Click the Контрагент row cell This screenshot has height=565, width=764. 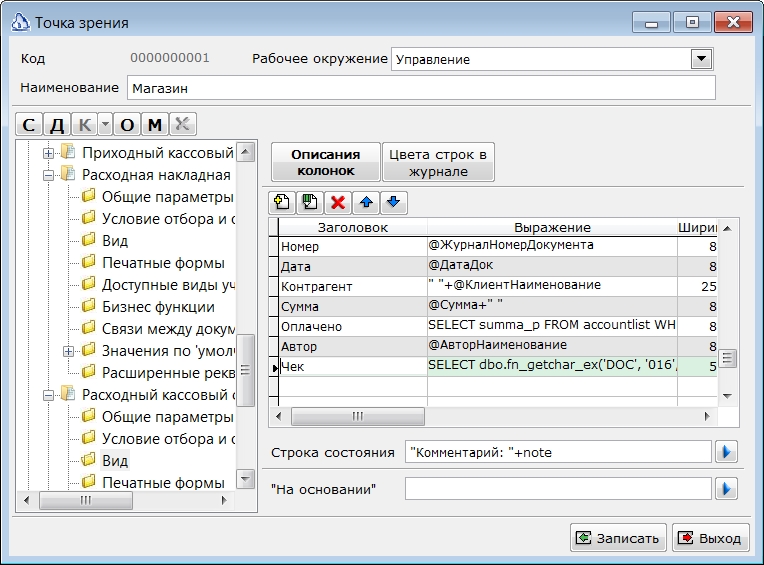[x=353, y=286]
